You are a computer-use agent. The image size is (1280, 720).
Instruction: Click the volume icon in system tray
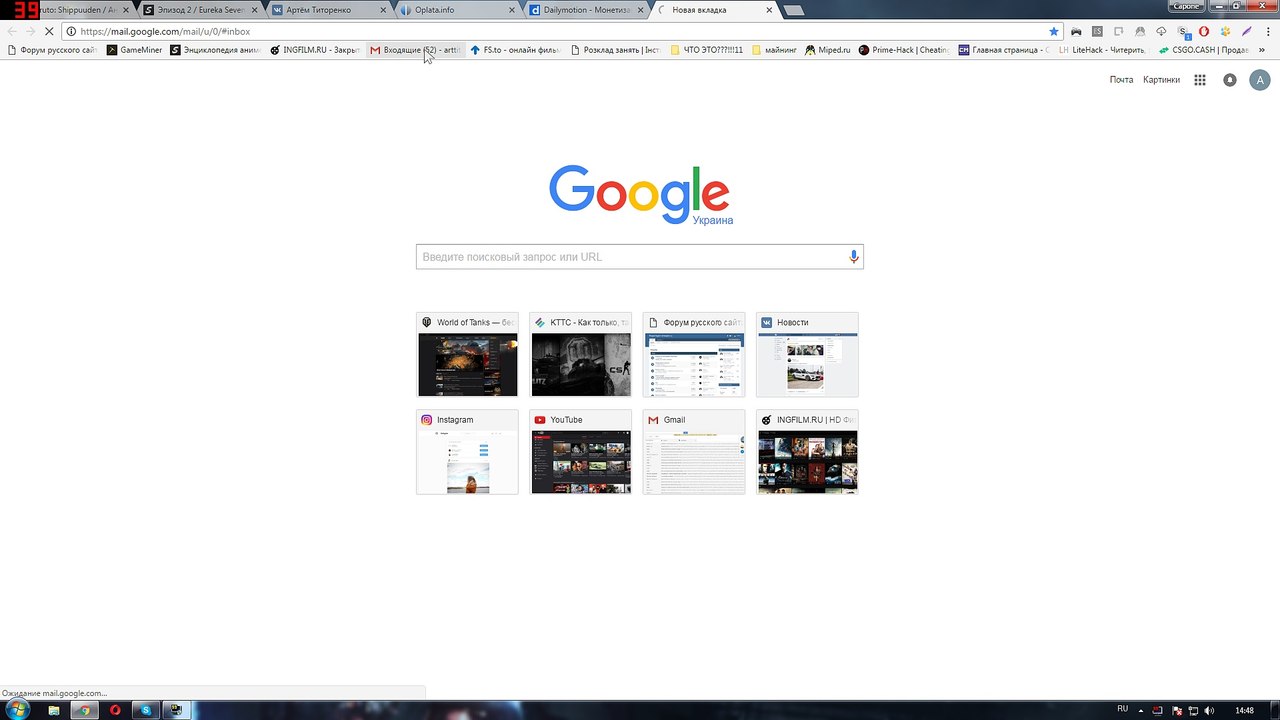point(1209,710)
